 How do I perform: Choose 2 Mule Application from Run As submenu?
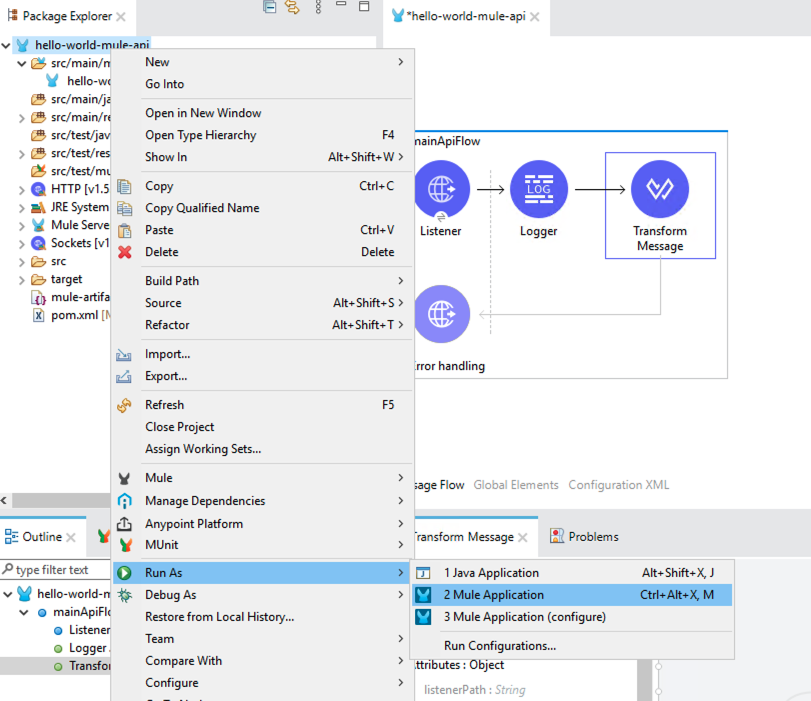pyautogui.click(x=494, y=595)
